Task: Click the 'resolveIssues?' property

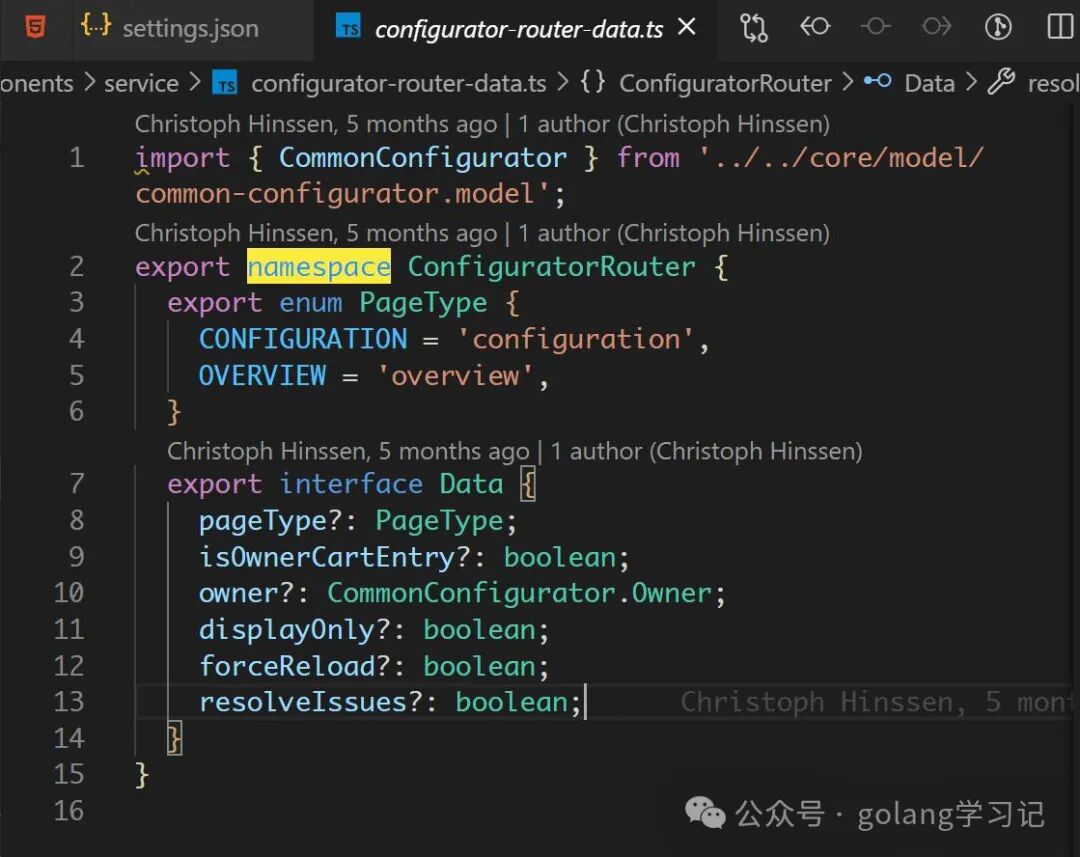Action: pyautogui.click(x=311, y=702)
